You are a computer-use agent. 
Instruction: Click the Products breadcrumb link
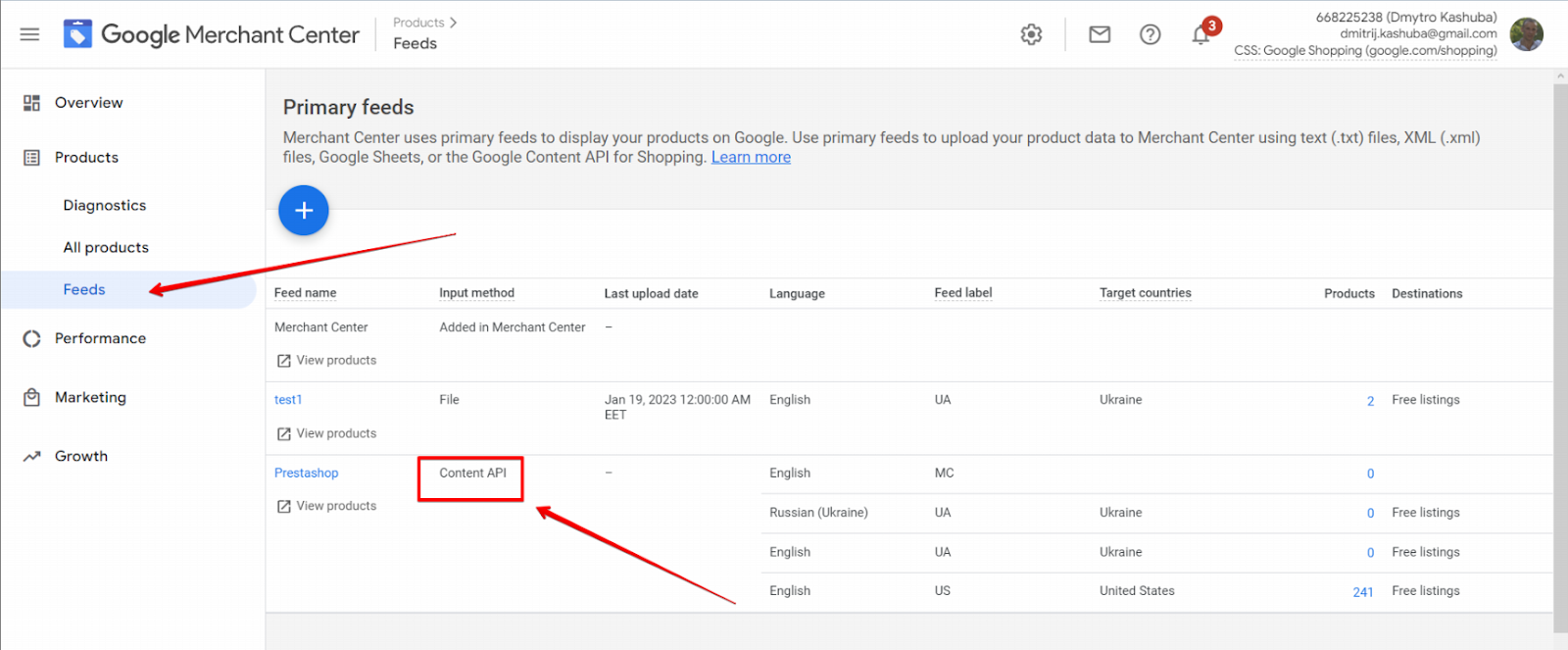(418, 23)
